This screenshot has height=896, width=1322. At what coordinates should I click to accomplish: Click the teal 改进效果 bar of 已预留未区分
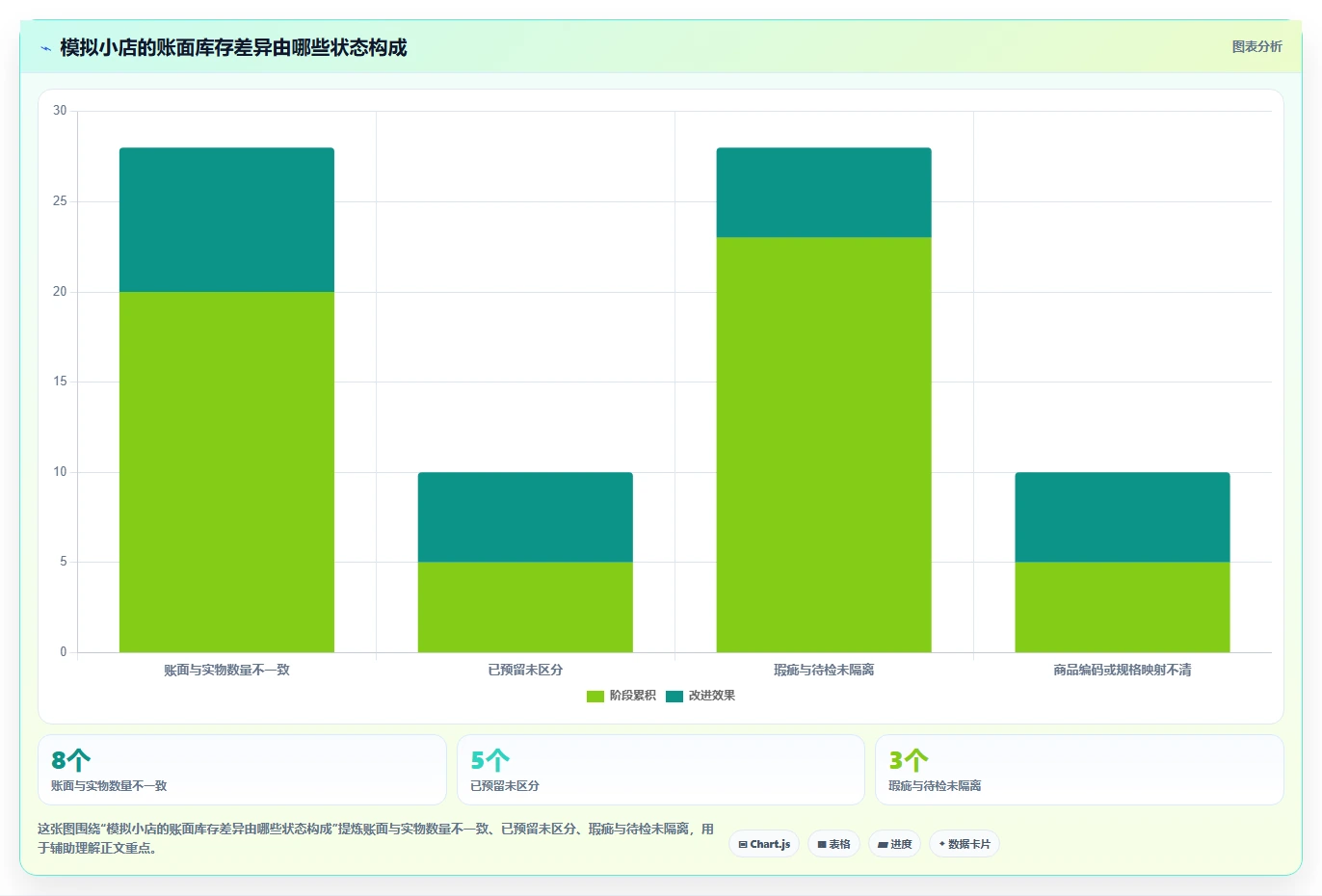pos(525,517)
